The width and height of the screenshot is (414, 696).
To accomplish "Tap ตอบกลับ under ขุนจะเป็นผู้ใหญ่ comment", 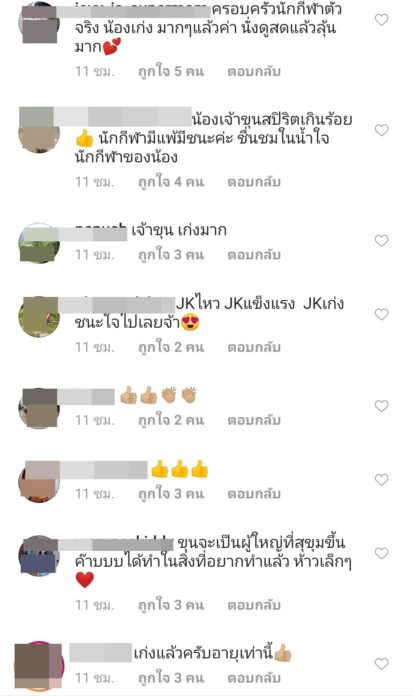I will [x=254, y=605].
